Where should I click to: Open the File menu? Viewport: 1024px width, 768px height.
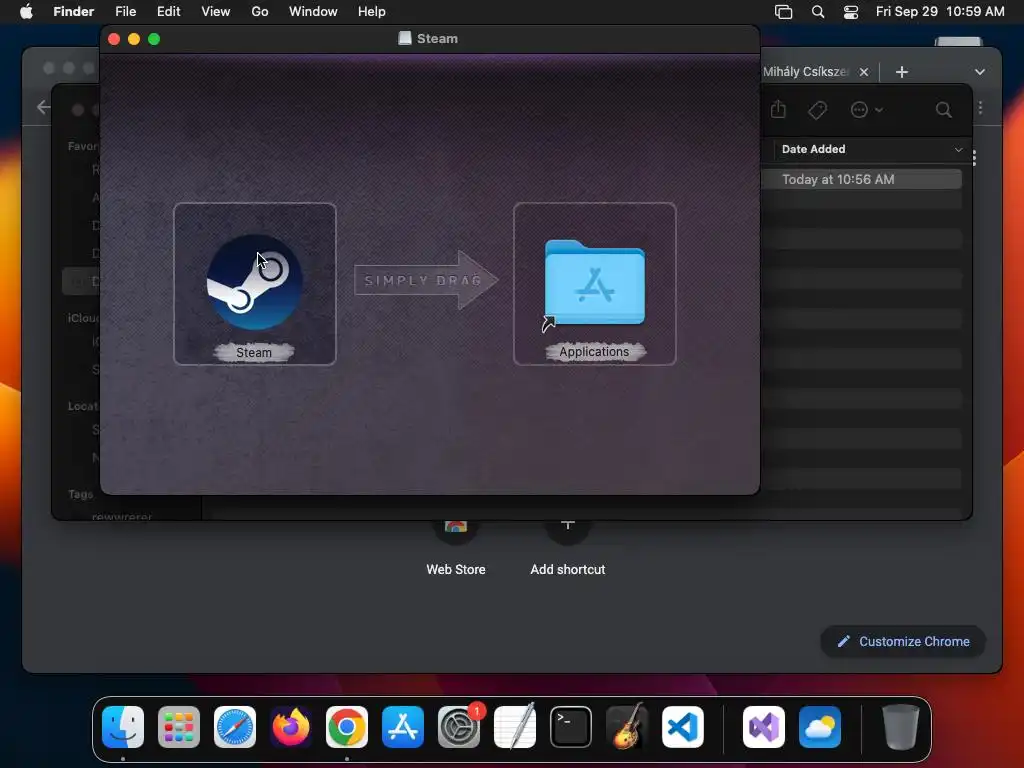(x=125, y=12)
